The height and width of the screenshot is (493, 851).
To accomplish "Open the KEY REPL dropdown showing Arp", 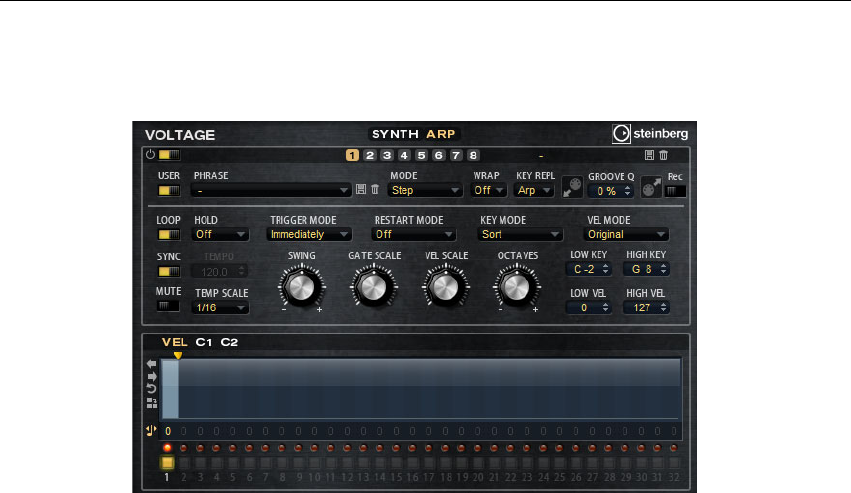I will [x=534, y=190].
